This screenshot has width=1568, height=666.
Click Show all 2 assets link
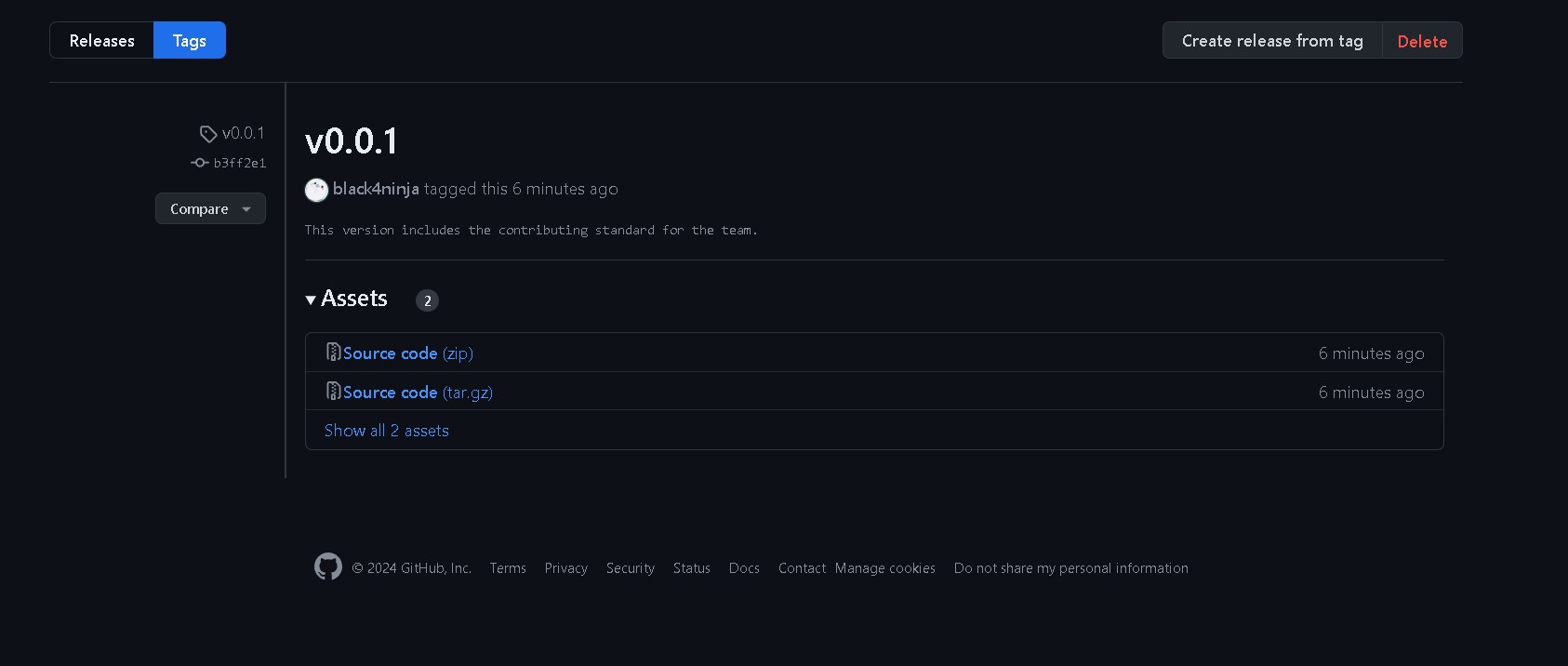coord(387,431)
